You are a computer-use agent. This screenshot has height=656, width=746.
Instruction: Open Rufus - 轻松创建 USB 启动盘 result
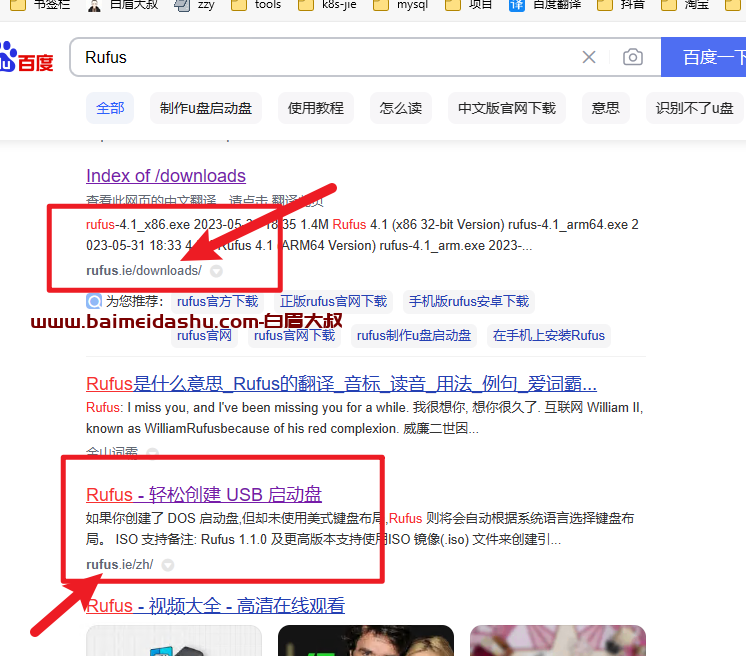[x=204, y=495]
